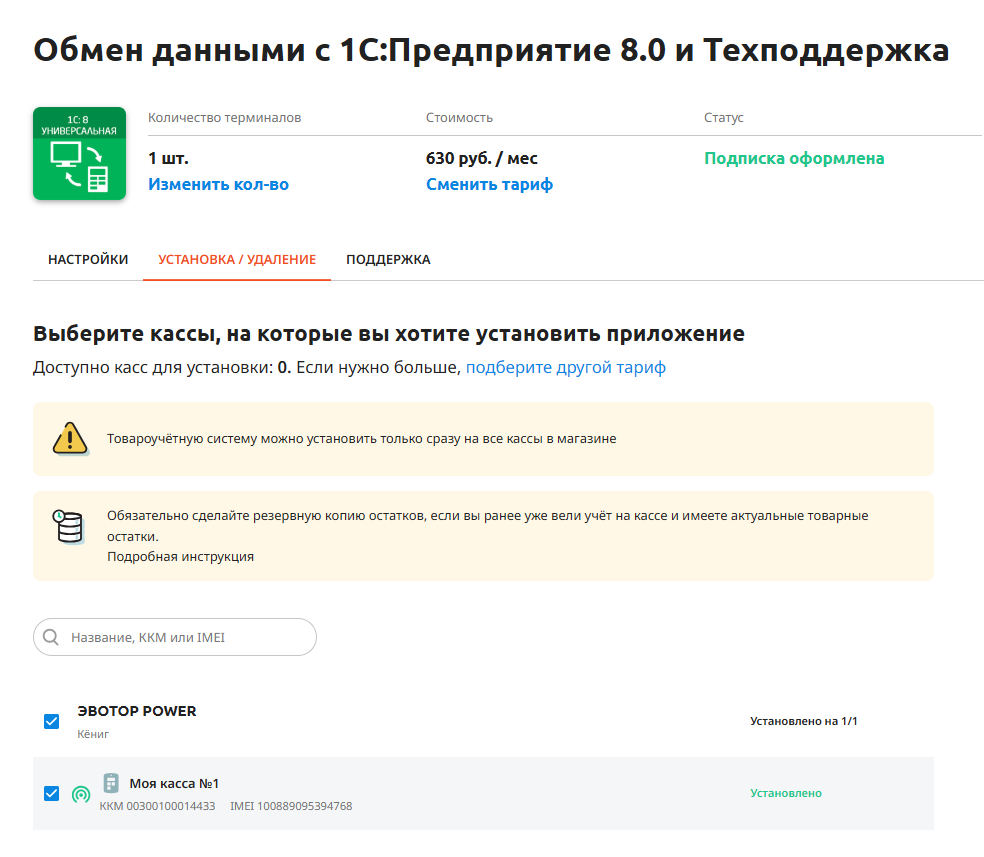
Task: Click the Установлено на 1/1 label
Action: point(804,721)
